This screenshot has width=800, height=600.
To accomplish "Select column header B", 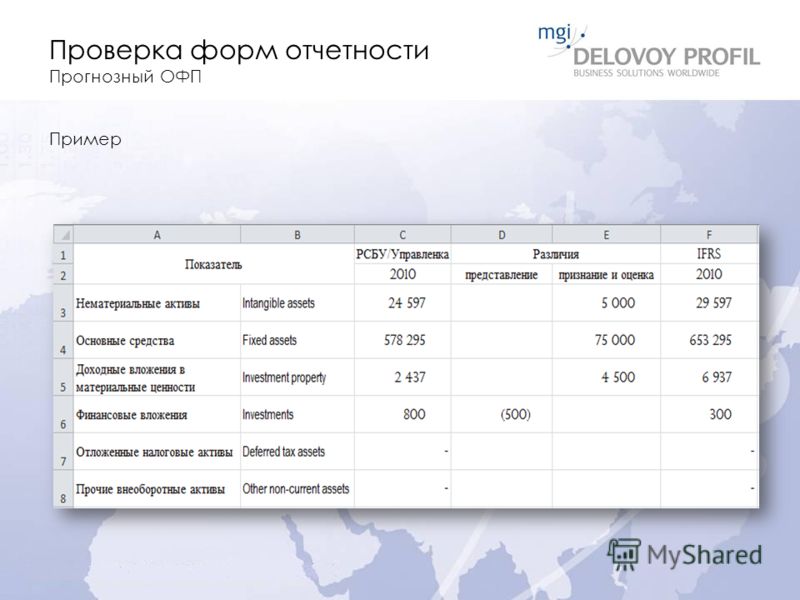I will tap(297, 235).
